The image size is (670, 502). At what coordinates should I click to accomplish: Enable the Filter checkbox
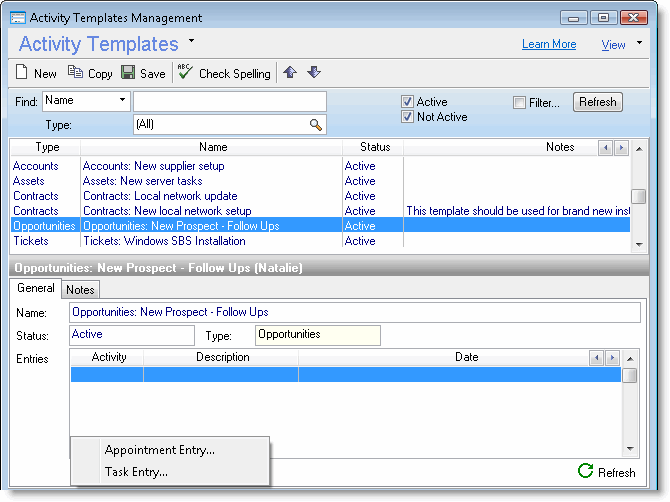tap(519, 102)
